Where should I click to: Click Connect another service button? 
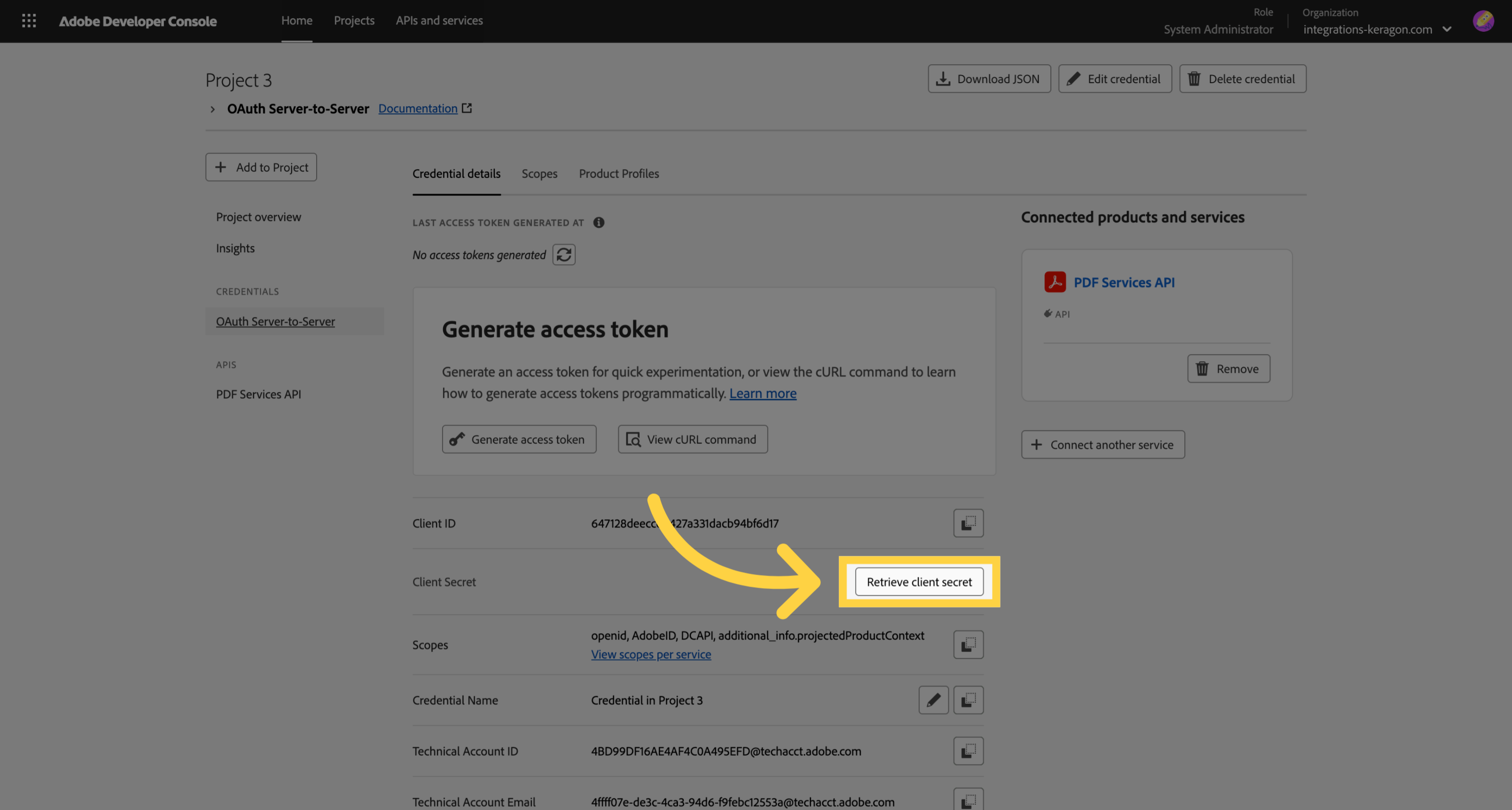pos(1103,444)
